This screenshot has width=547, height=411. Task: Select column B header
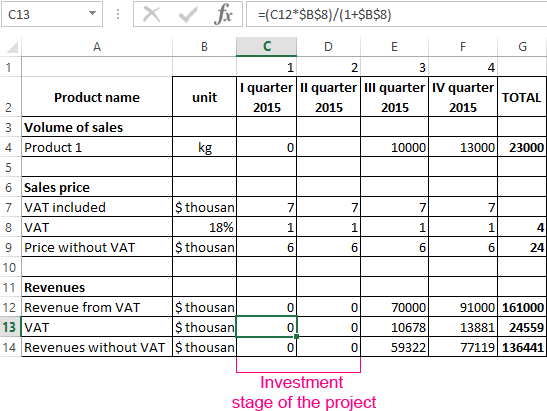(x=204, y=47)
